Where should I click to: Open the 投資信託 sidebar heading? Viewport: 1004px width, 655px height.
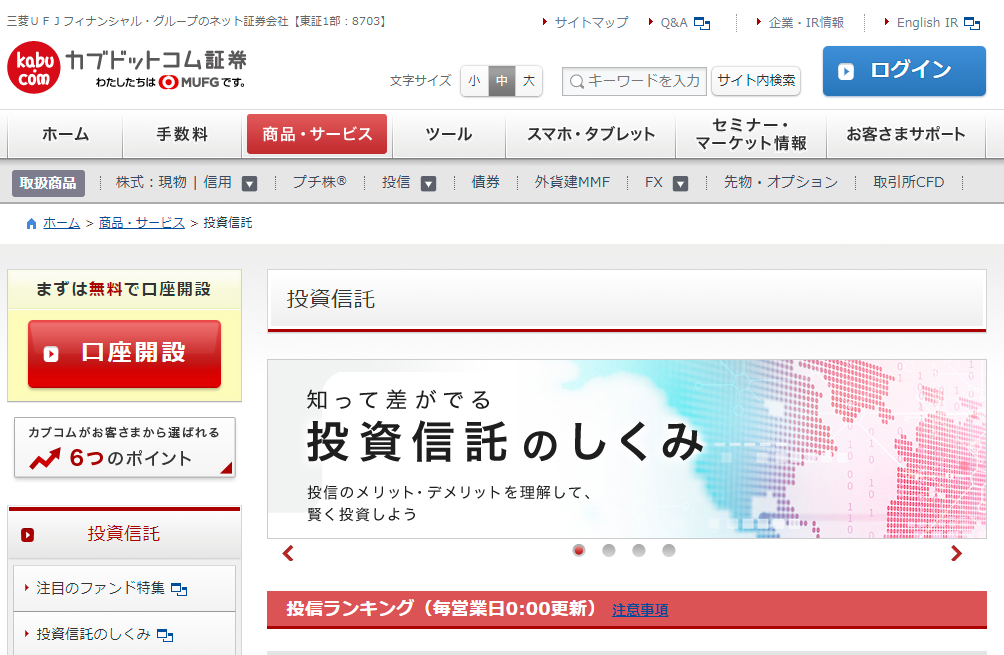[x=124, y=534]
